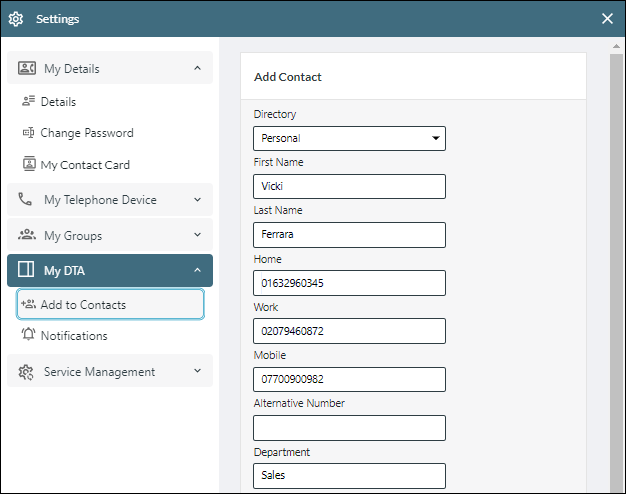This screenshot has height=494, width=626.
Task: Expand the My Groups chevron
Action: pos(197,234)
